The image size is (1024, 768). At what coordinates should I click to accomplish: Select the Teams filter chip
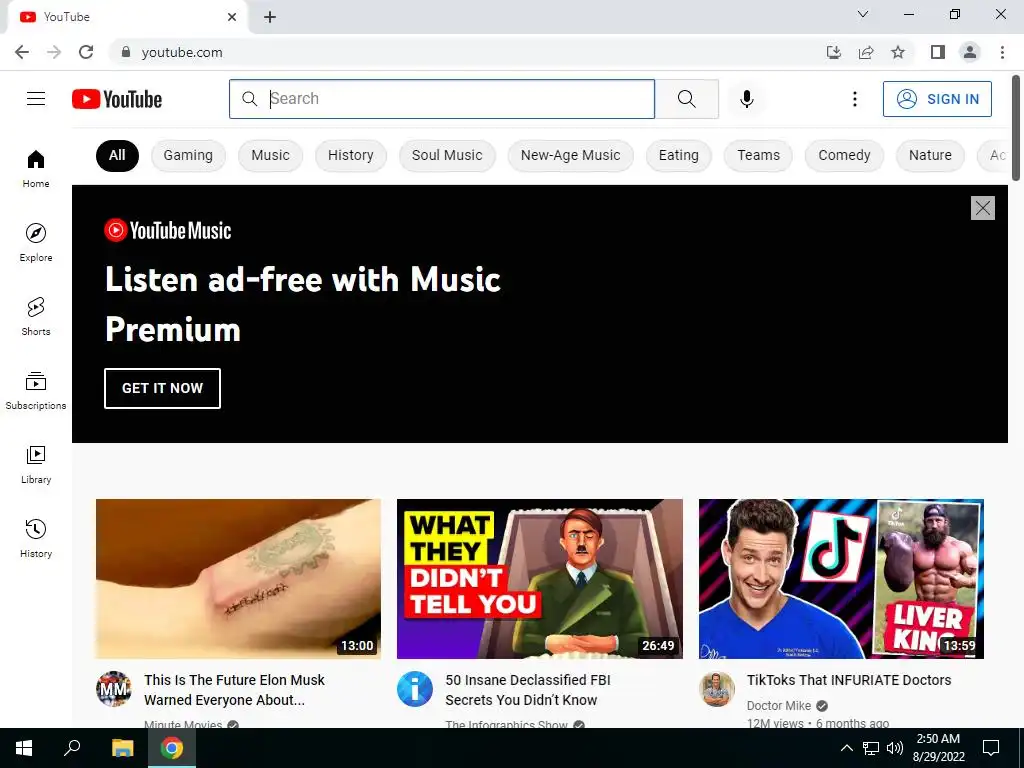click(x=758, y=155)
